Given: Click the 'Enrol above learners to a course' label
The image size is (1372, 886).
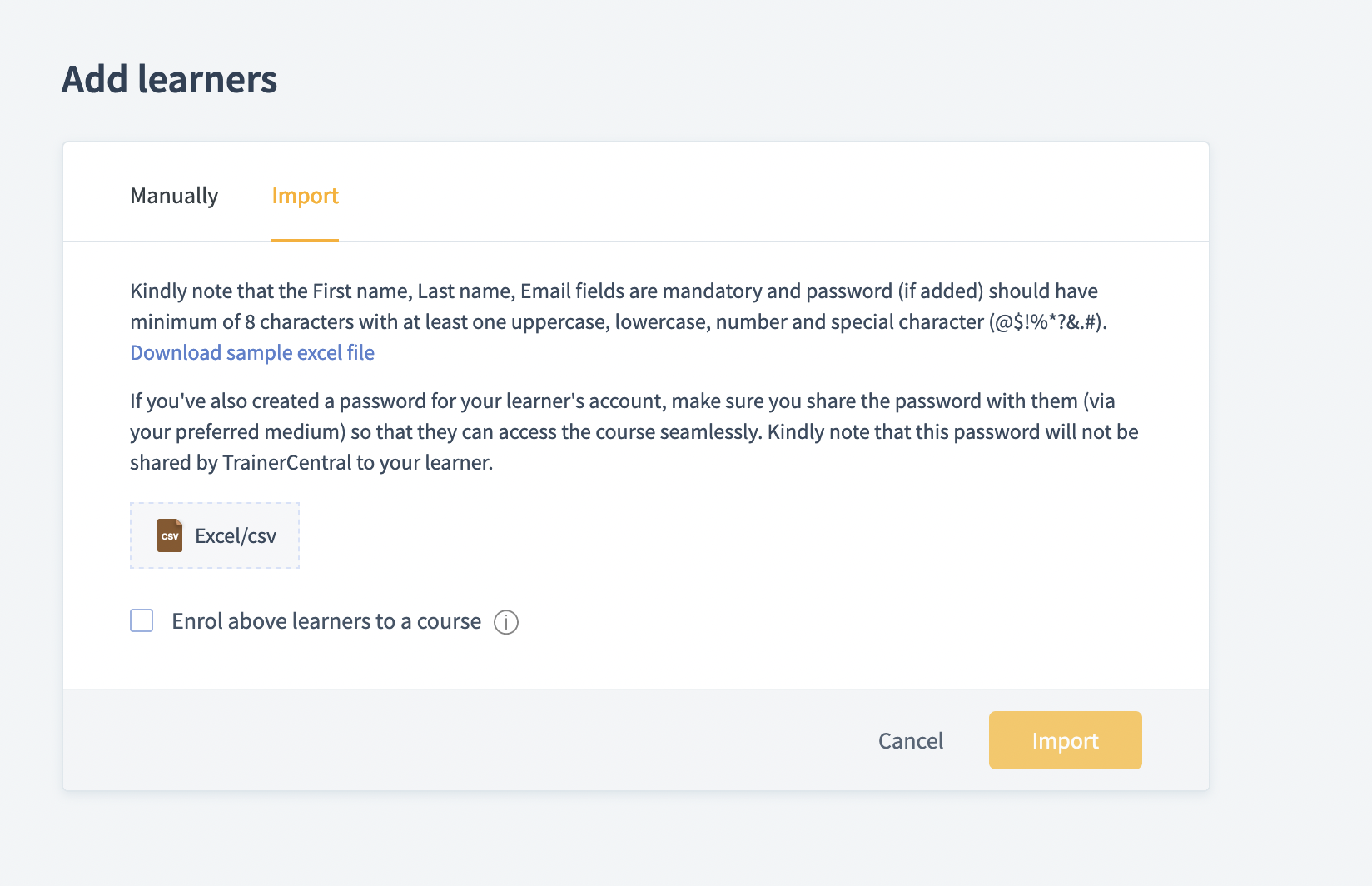Looking at the screenshot, I should click(326, 621).
